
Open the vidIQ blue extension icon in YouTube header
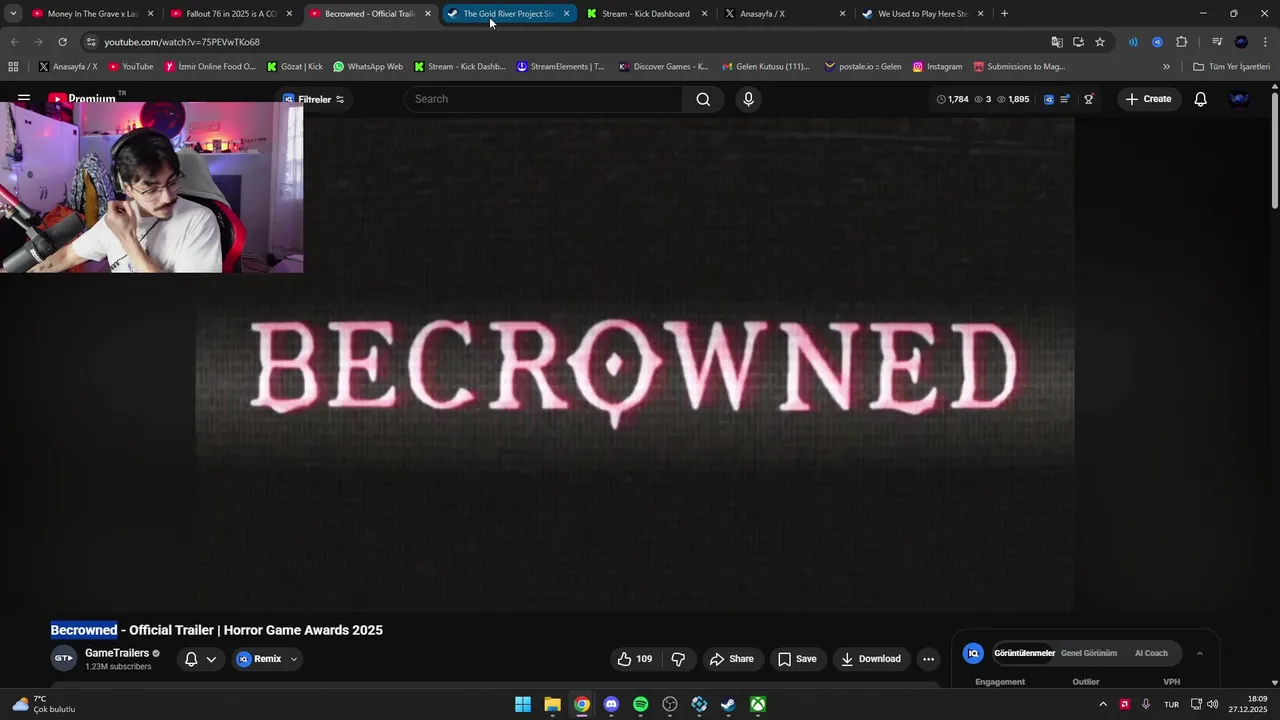click(1048, 99)
